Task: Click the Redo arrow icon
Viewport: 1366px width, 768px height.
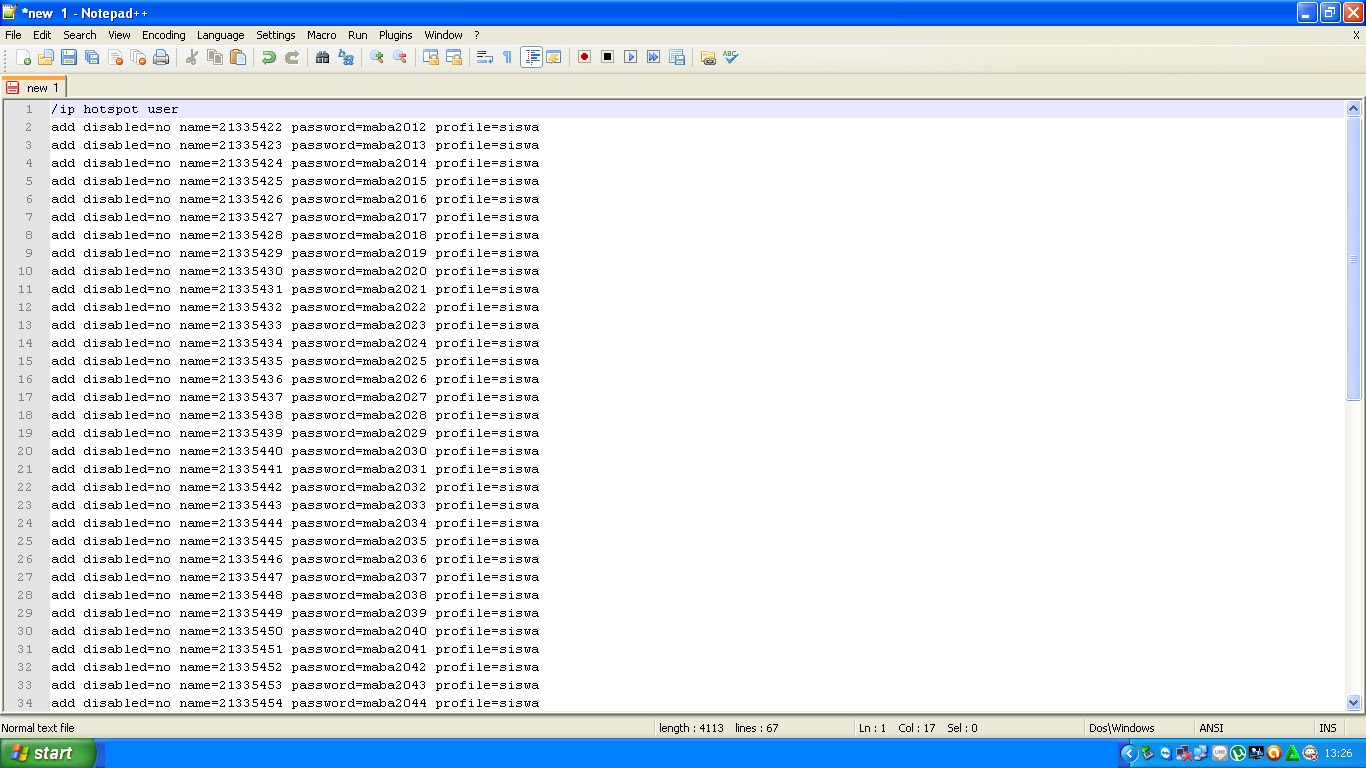Action: tap(292, 58)
